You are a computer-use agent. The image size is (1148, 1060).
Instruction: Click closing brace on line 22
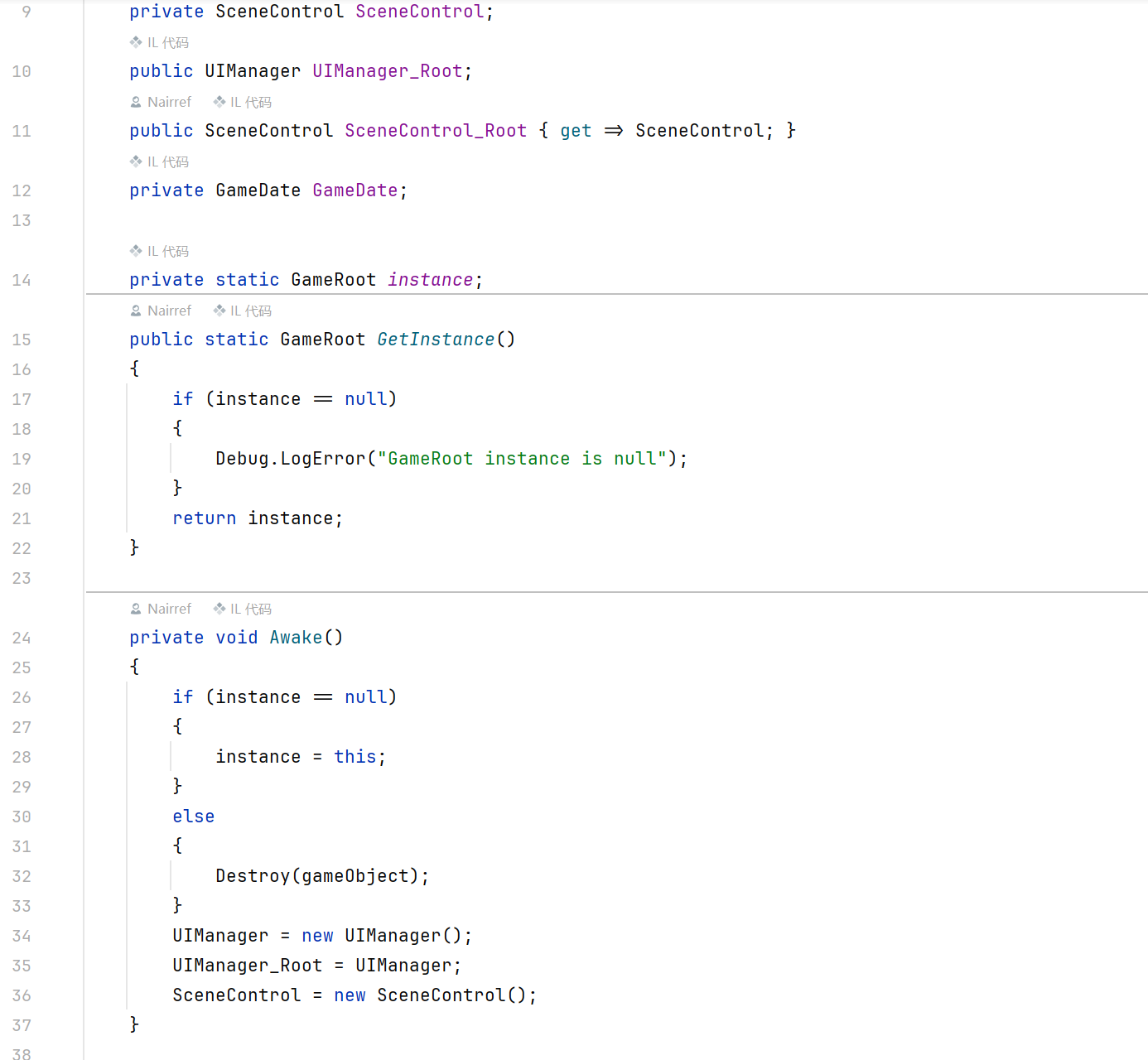click(135, 548)
